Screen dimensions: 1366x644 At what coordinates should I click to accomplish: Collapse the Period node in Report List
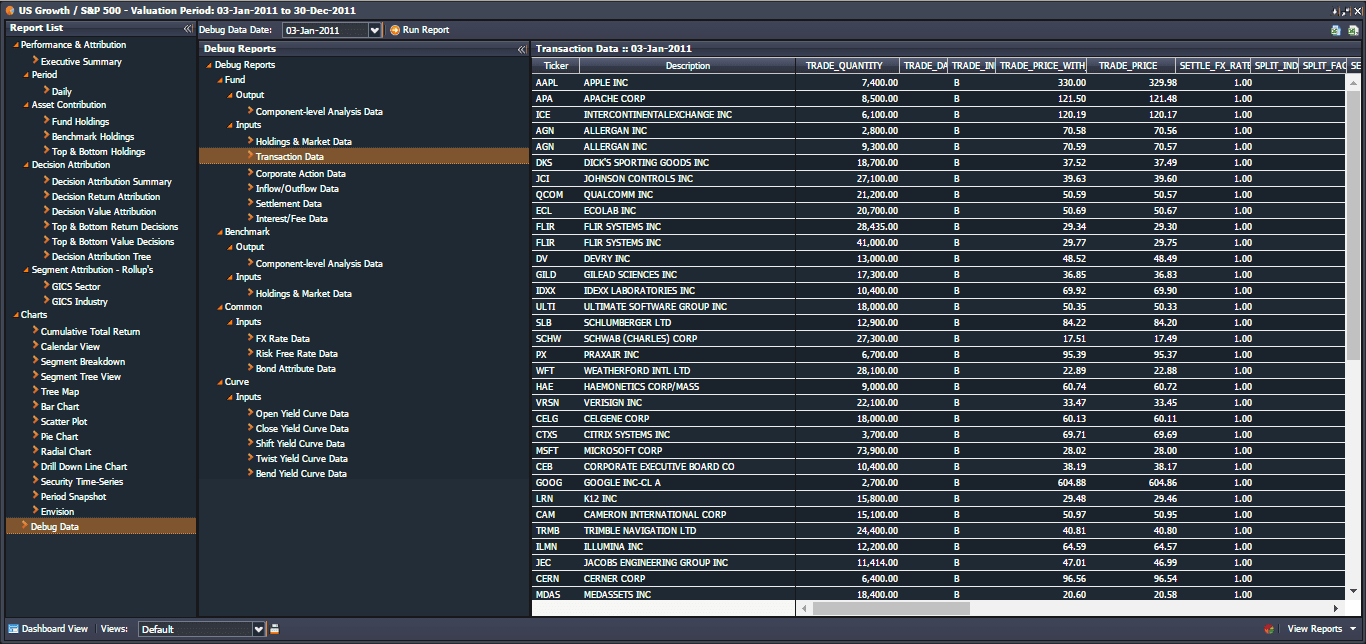coord(26,75)
